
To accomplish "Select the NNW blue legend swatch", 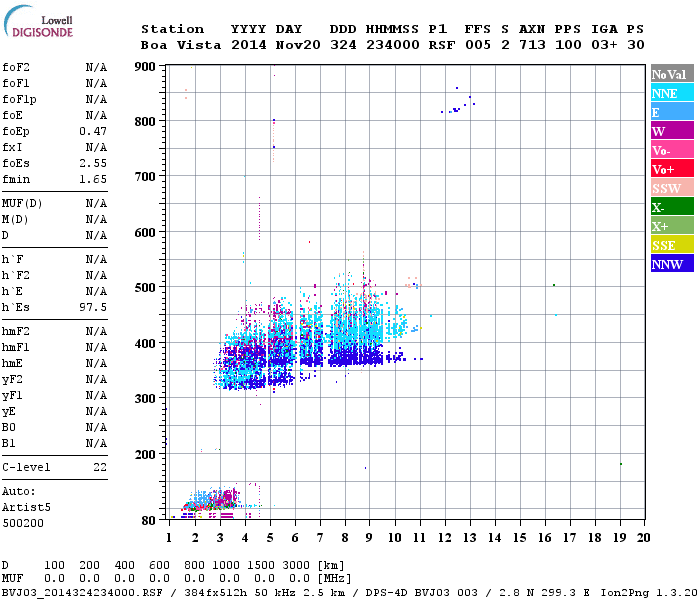I will tap(672, 263).
